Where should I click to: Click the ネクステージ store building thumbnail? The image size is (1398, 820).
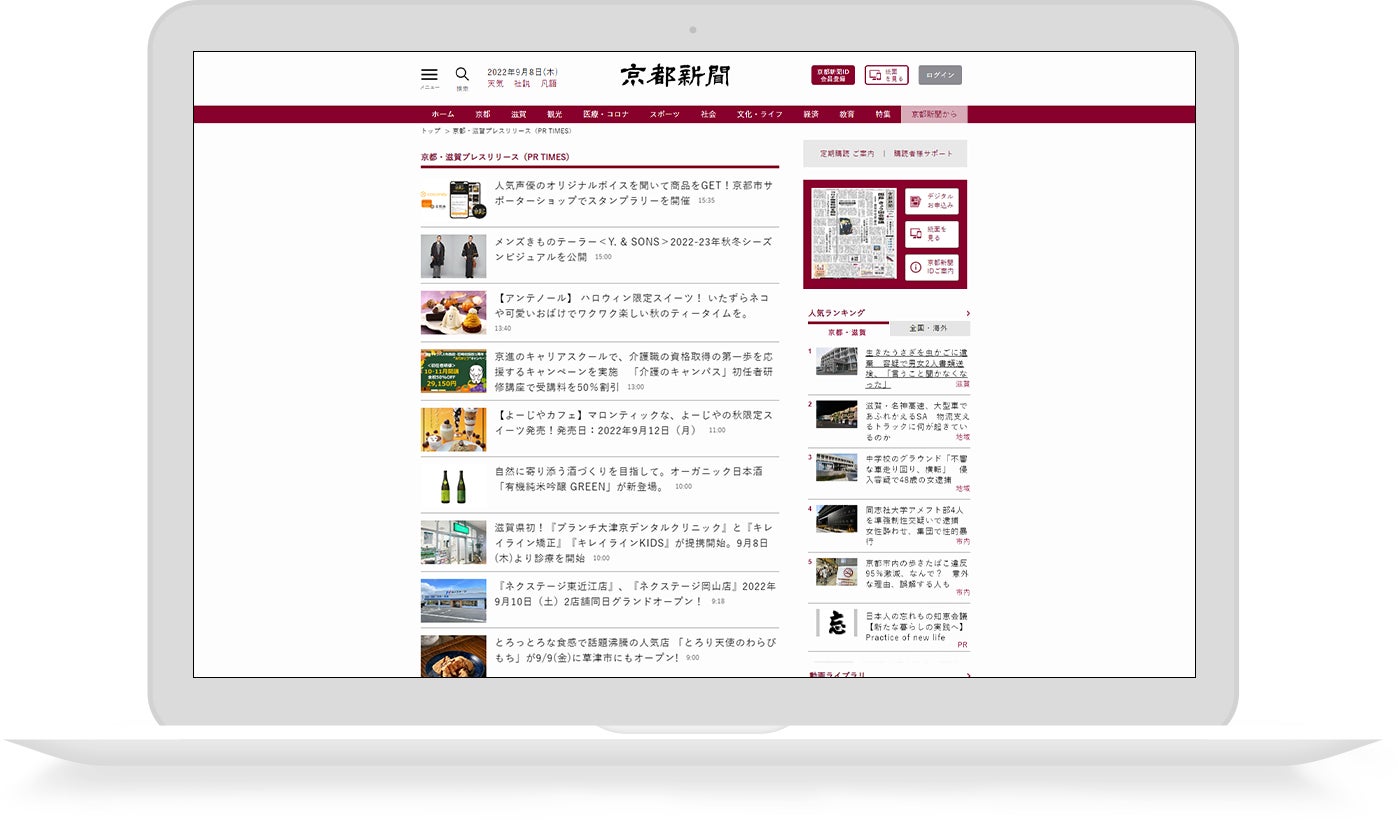453,601
